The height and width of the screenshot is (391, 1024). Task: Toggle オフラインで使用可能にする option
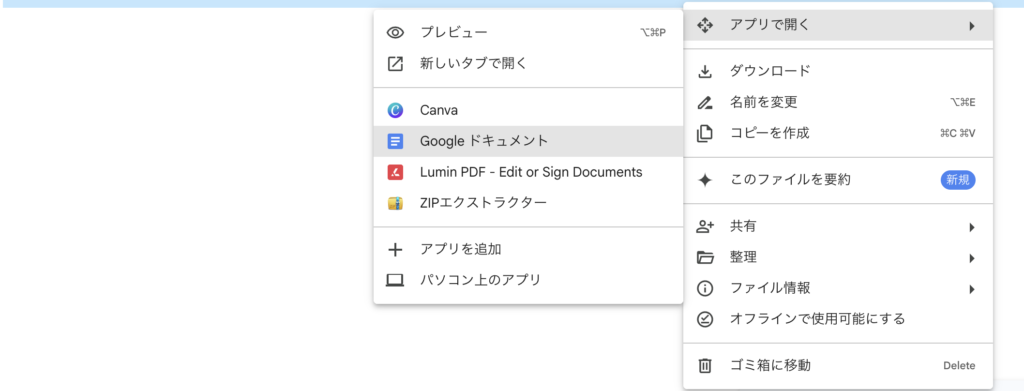838,319
